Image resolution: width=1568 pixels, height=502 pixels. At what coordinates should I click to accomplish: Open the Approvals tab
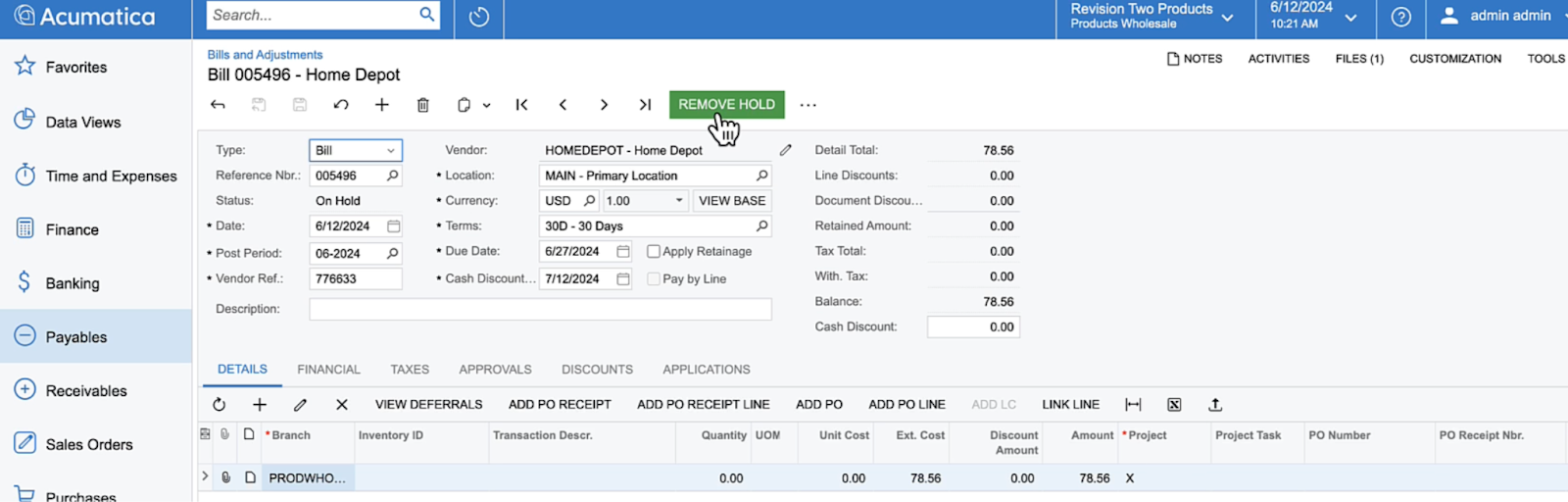coord(495,370)
